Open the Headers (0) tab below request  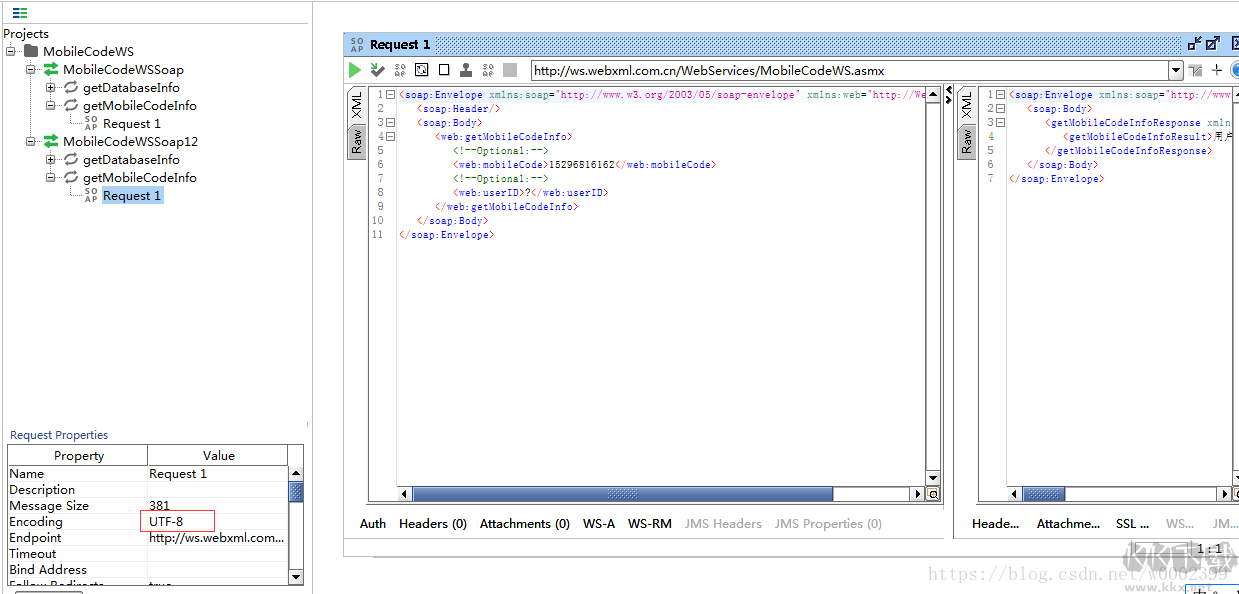point(432,524)
